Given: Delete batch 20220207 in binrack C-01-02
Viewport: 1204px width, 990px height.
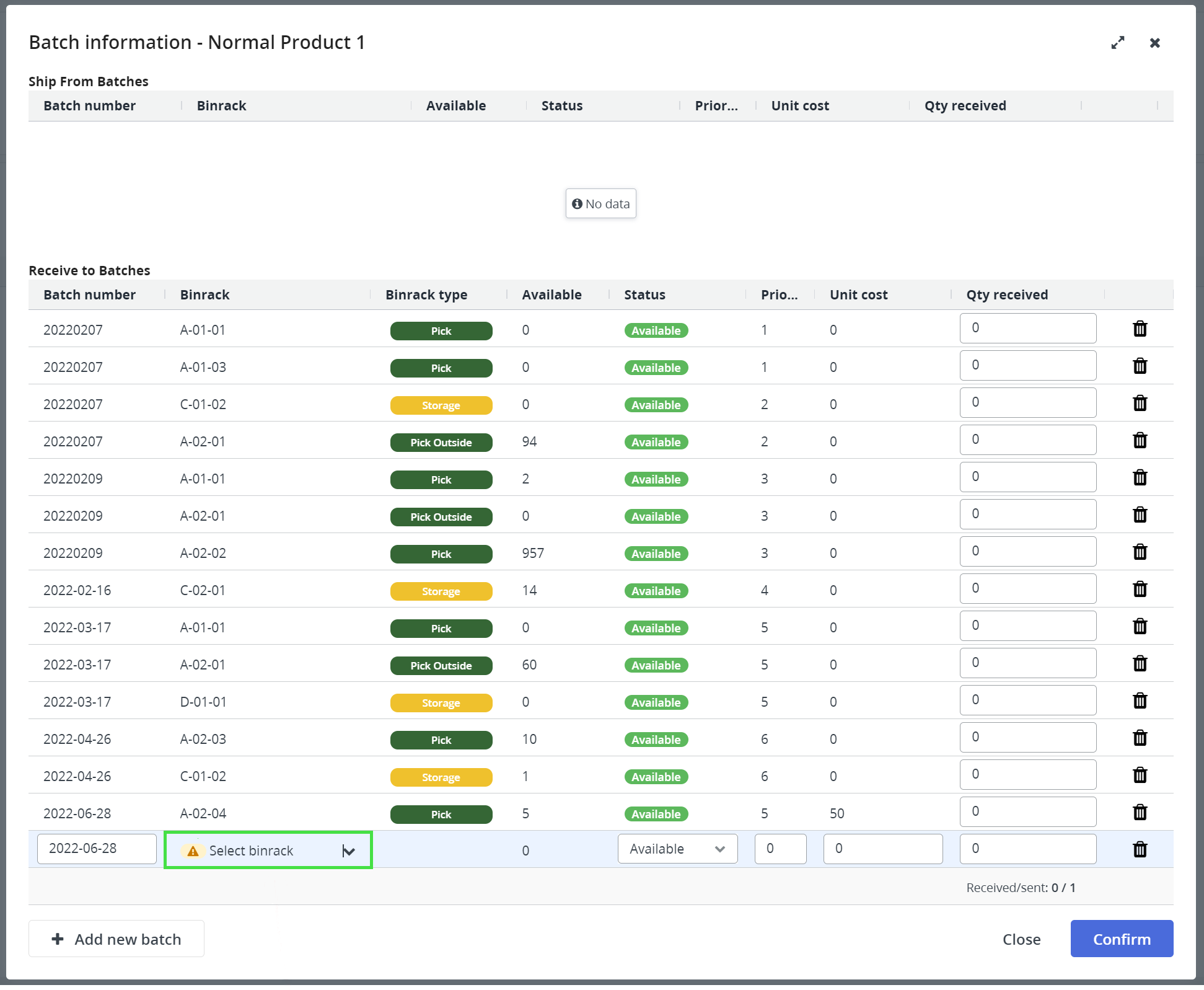Looking at the screenshot, I should 1140,404.
